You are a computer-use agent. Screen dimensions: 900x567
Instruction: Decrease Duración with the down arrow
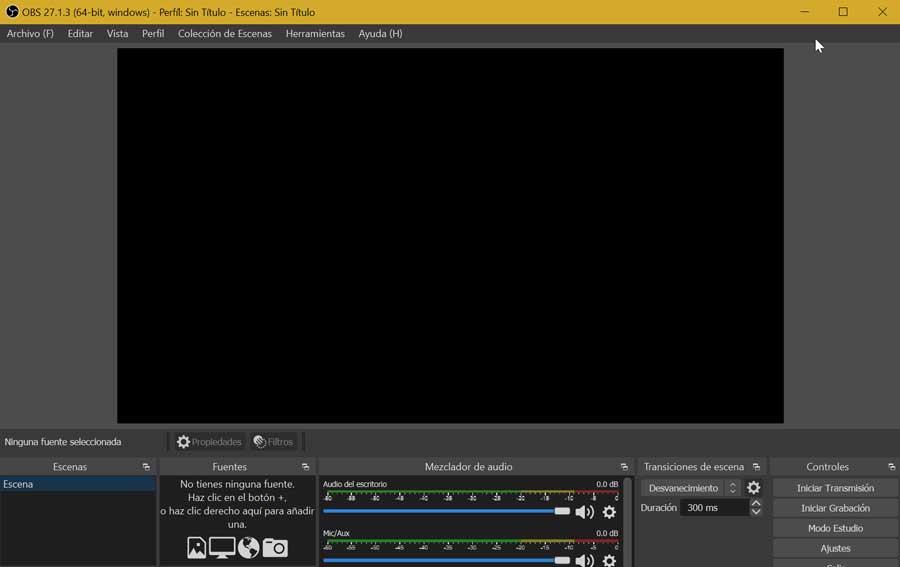click(756, 512)
